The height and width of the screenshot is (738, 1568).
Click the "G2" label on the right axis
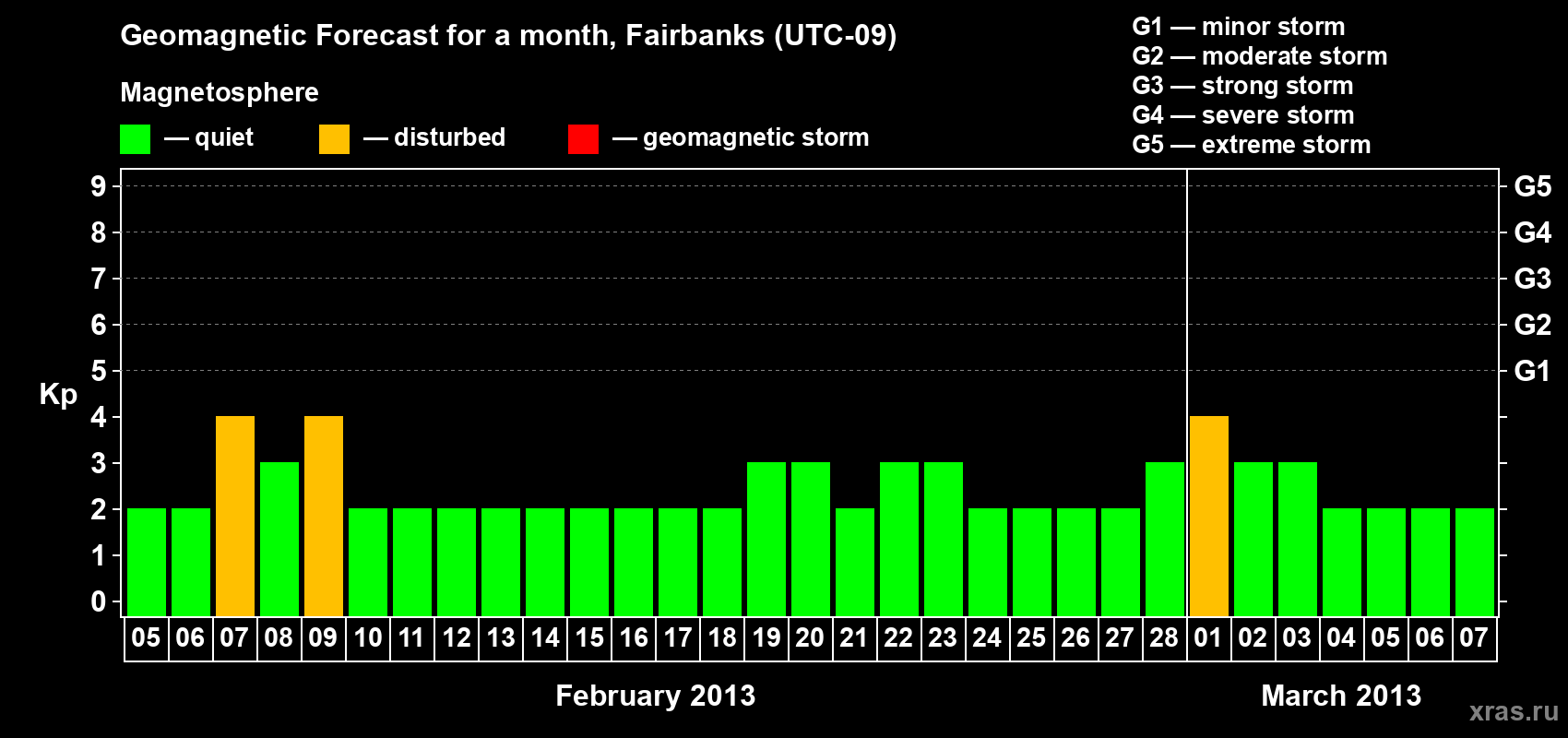pos(1532,325)
